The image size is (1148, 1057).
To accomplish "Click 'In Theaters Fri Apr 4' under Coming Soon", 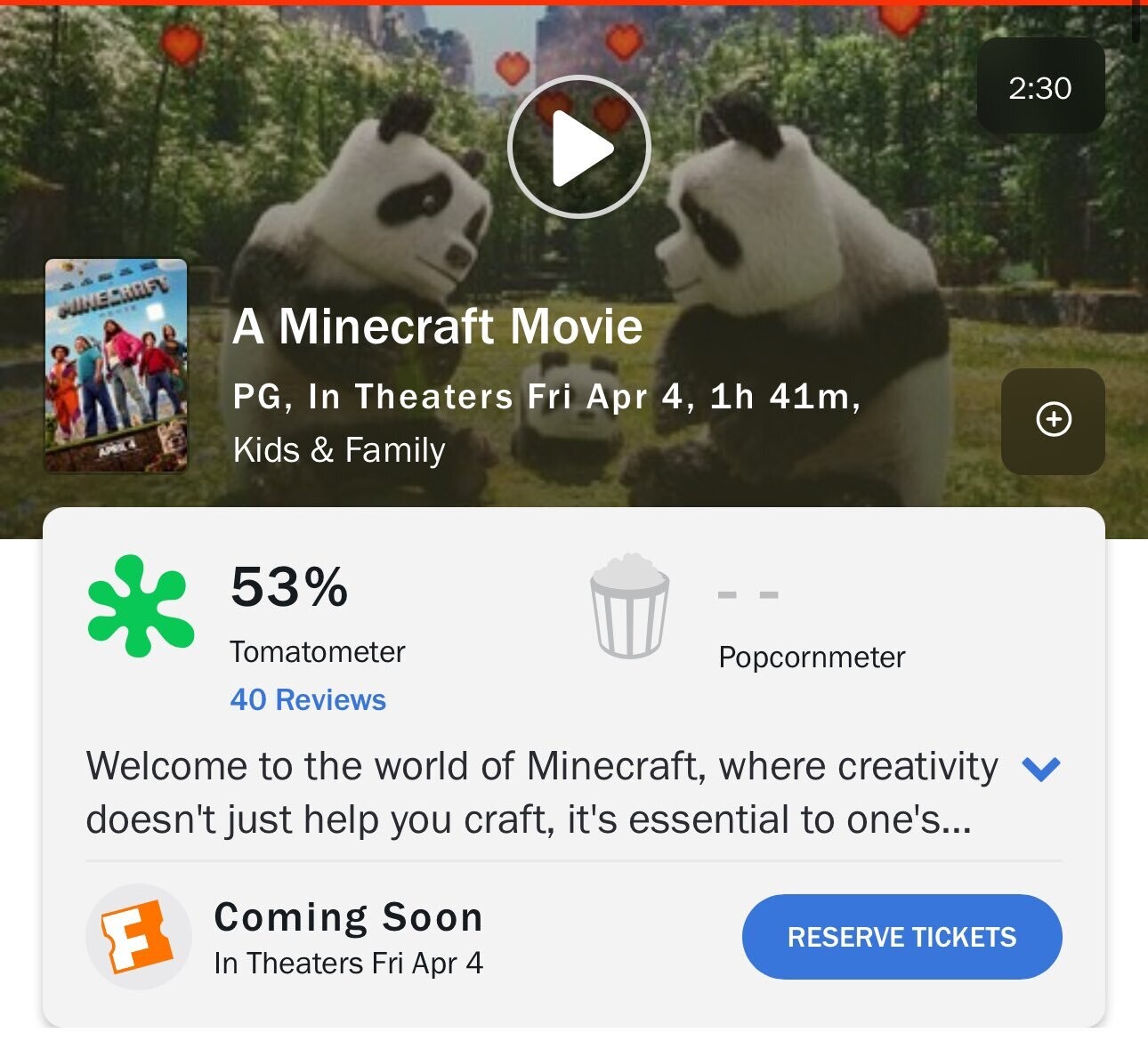I will point(349,964).
